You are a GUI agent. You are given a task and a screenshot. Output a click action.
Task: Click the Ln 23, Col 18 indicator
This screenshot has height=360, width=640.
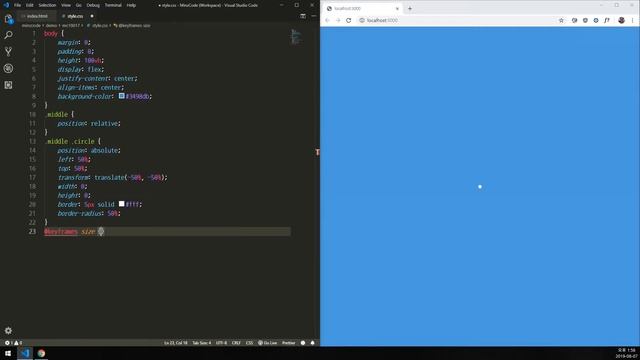click(176, 343)
